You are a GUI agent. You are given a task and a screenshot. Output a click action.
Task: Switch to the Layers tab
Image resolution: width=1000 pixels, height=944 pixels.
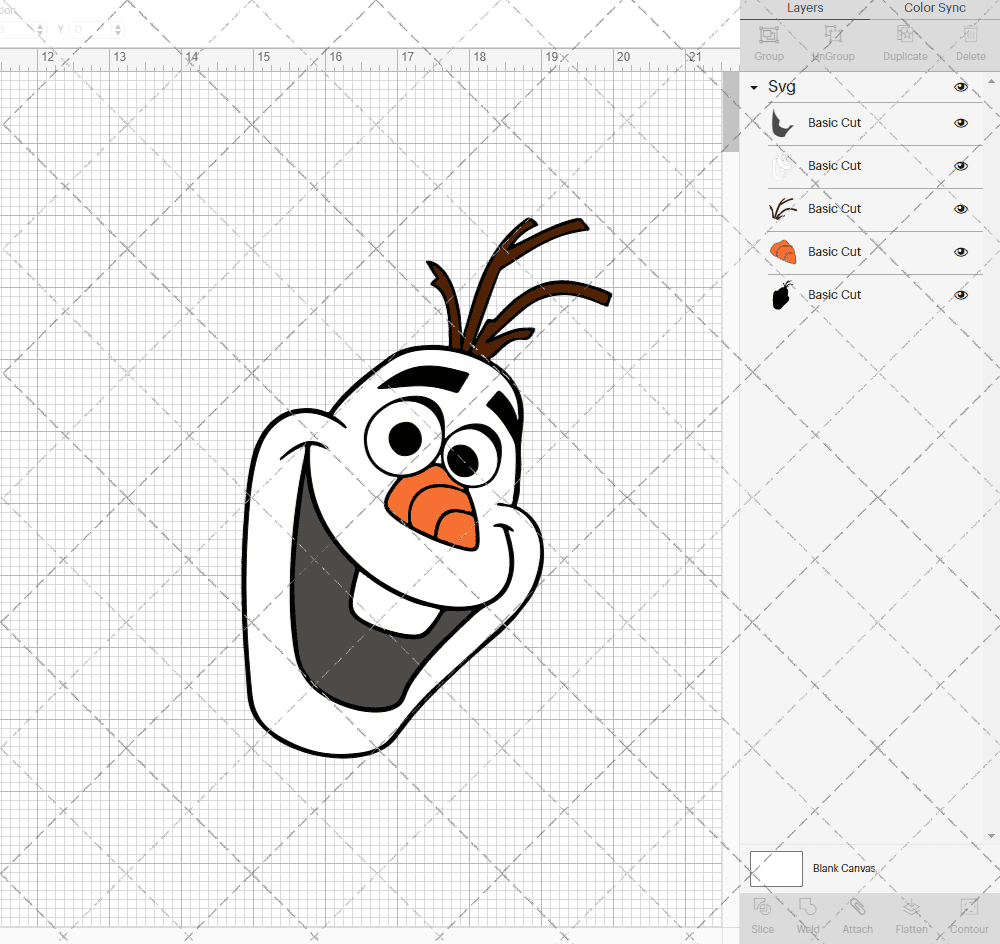[804, 8]
